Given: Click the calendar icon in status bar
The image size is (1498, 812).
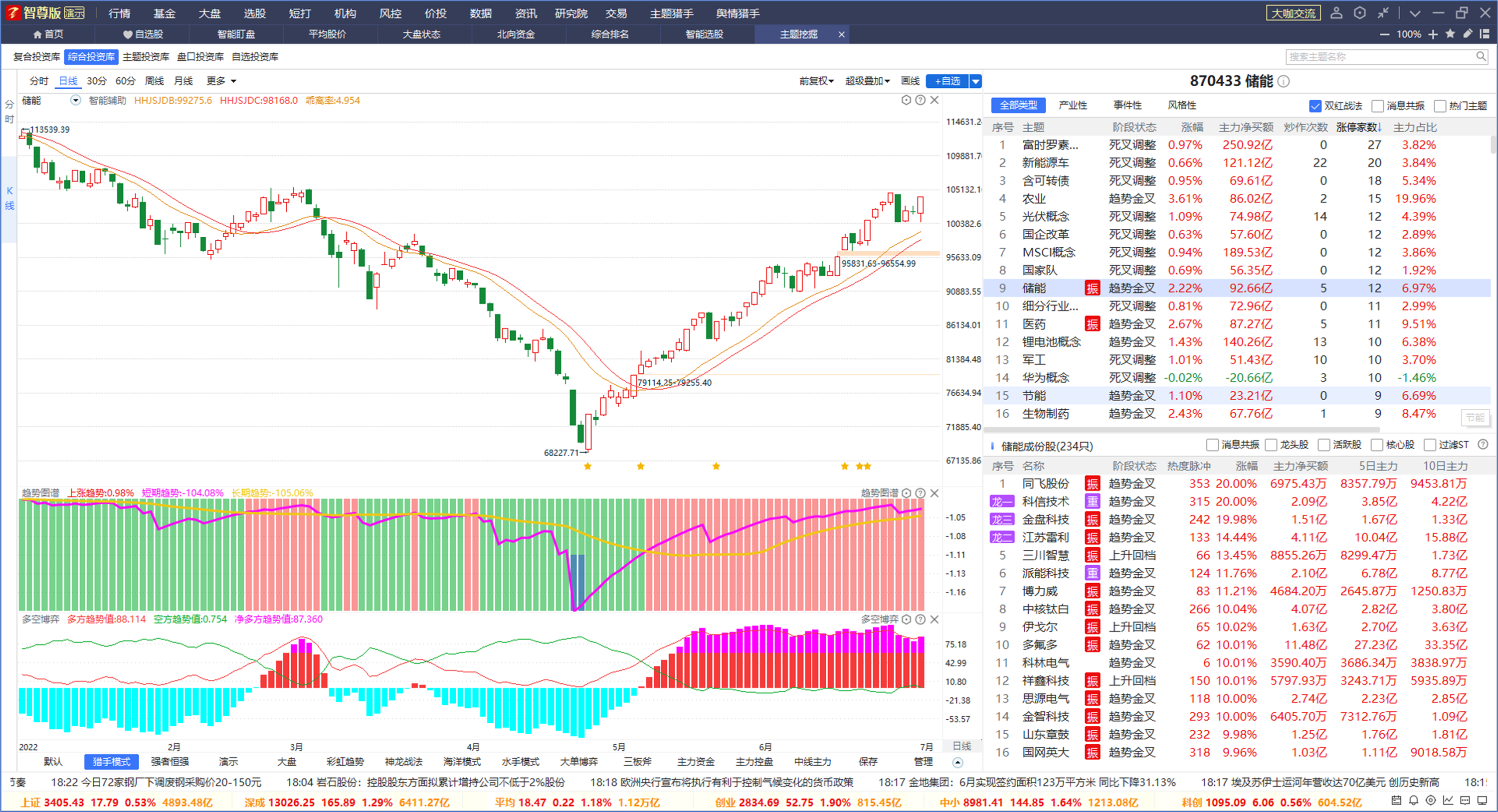Looking at the screenshot, I should point(1396,801).
